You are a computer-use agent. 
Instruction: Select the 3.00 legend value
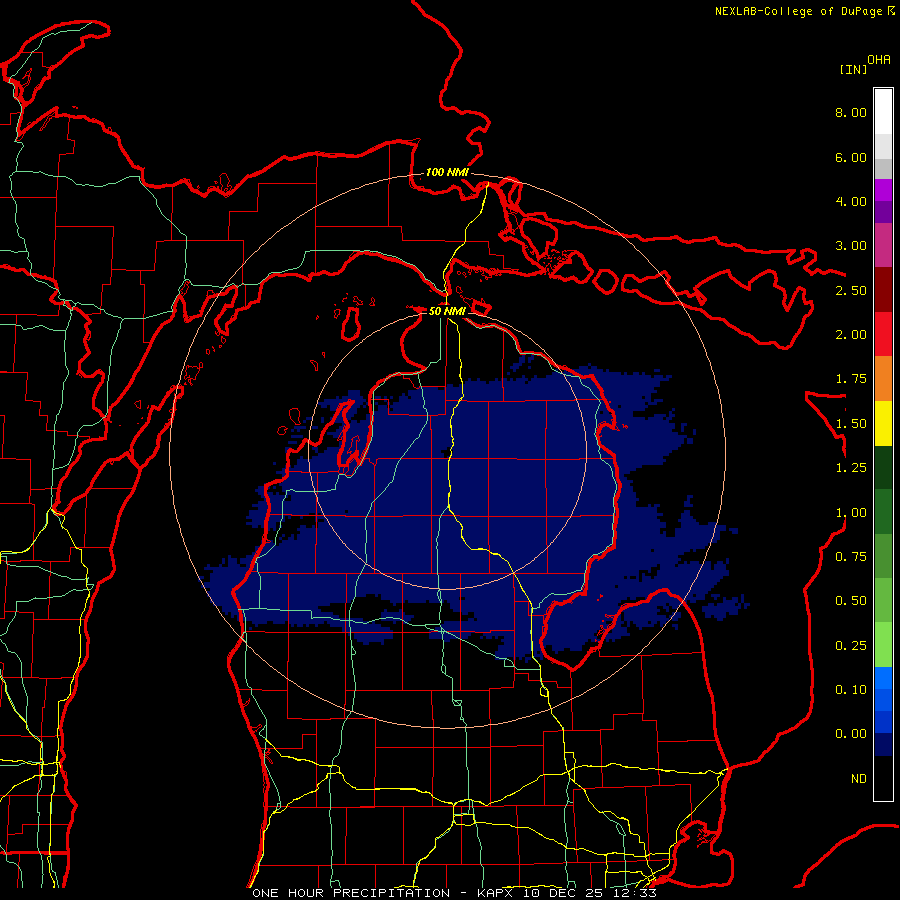(x=851, y=246)
